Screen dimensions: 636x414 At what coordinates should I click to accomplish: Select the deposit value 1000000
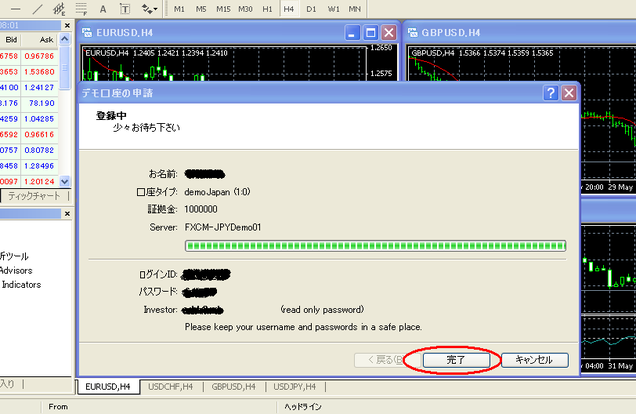201,209
